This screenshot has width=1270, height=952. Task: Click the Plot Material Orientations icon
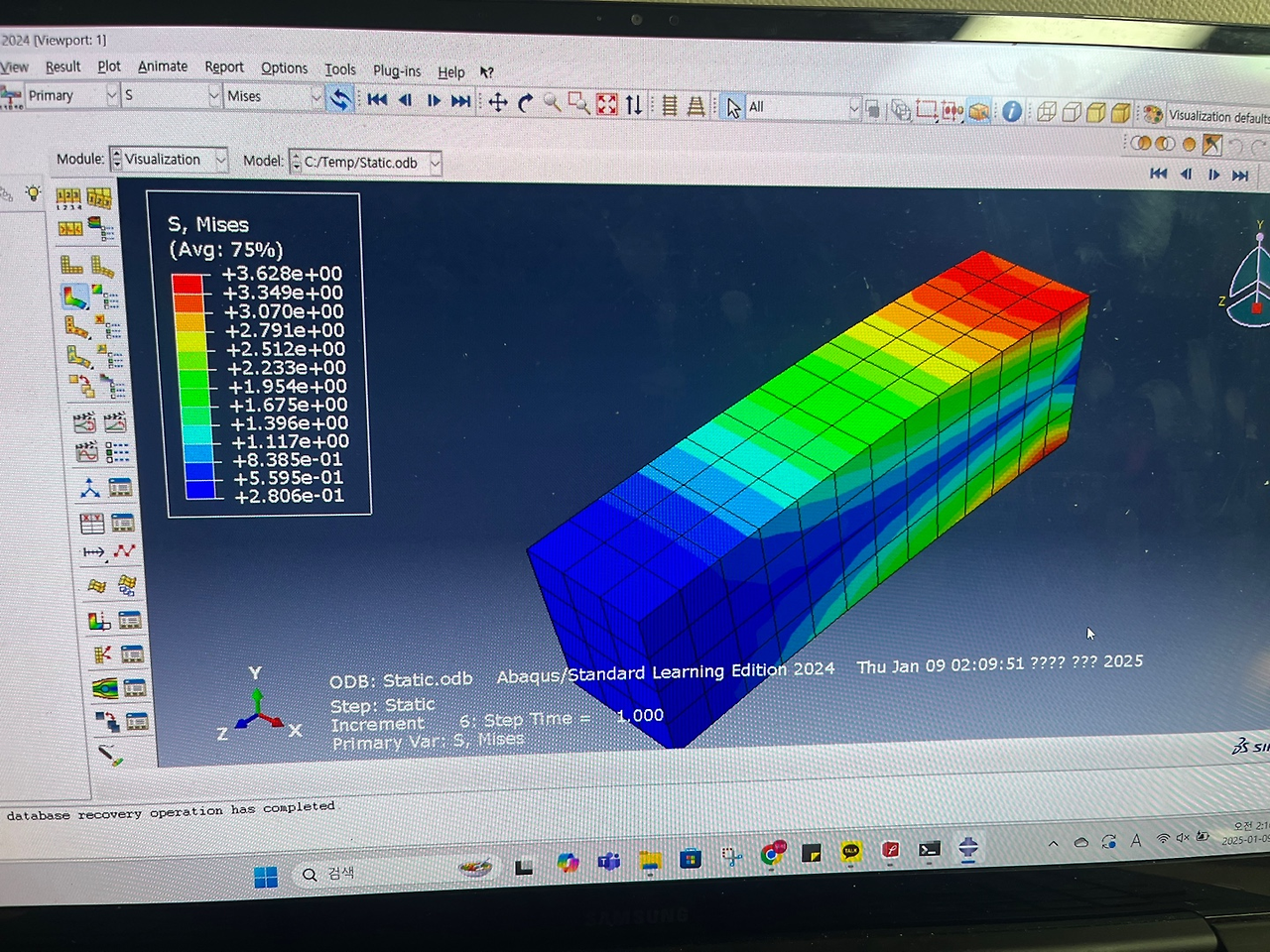79,356
